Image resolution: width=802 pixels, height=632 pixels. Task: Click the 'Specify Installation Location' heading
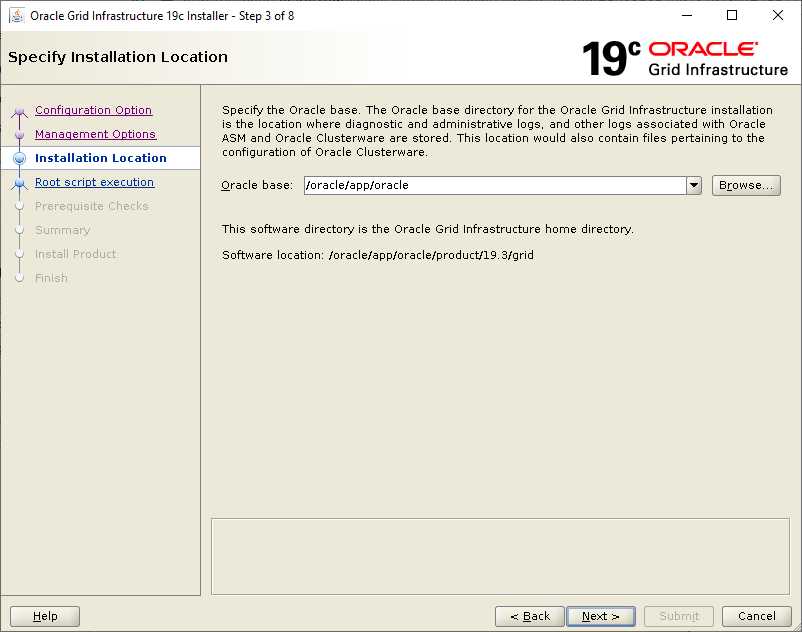pos(118,57)
